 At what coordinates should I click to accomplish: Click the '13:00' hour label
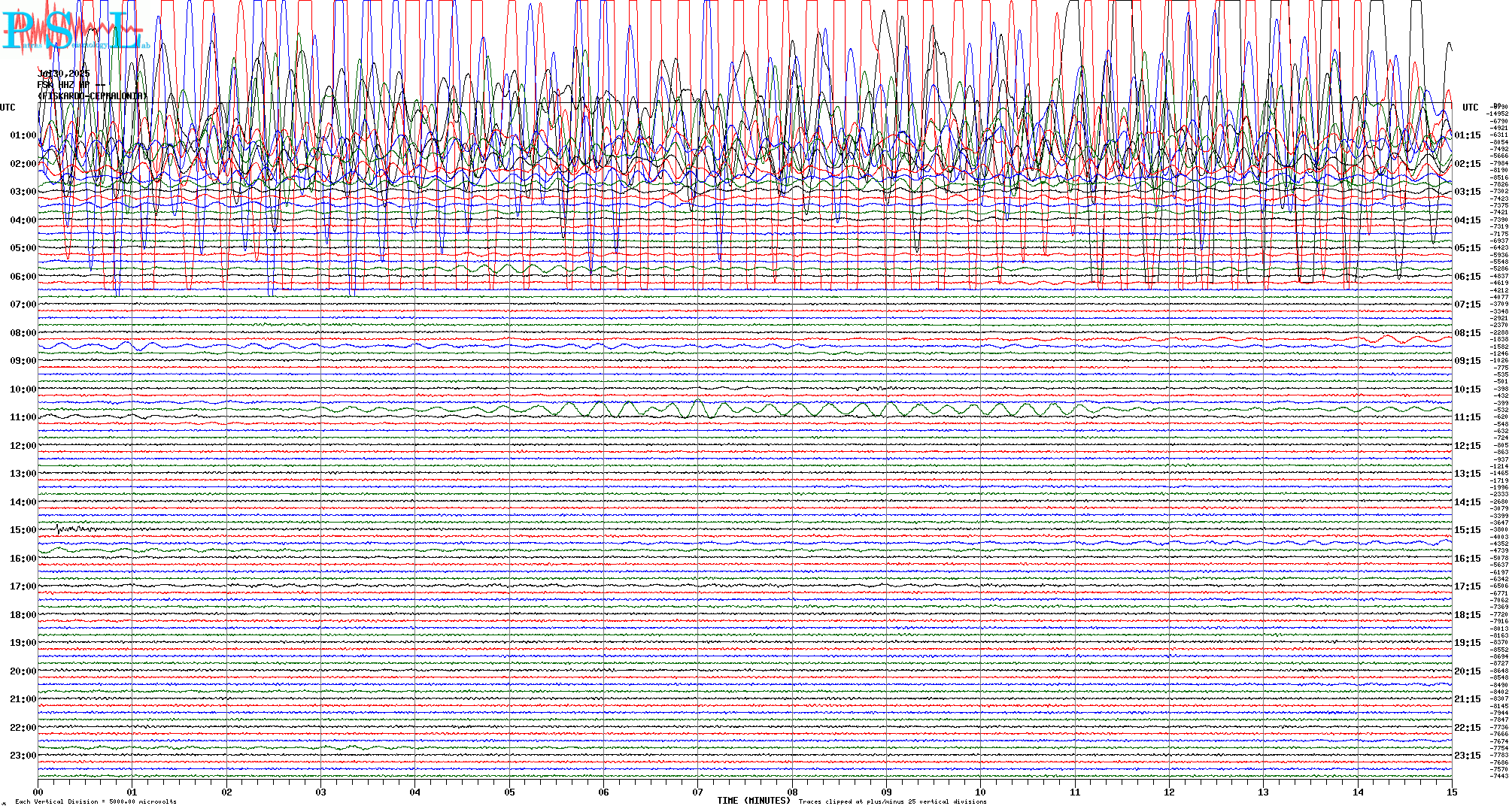[x=23, y=474]
